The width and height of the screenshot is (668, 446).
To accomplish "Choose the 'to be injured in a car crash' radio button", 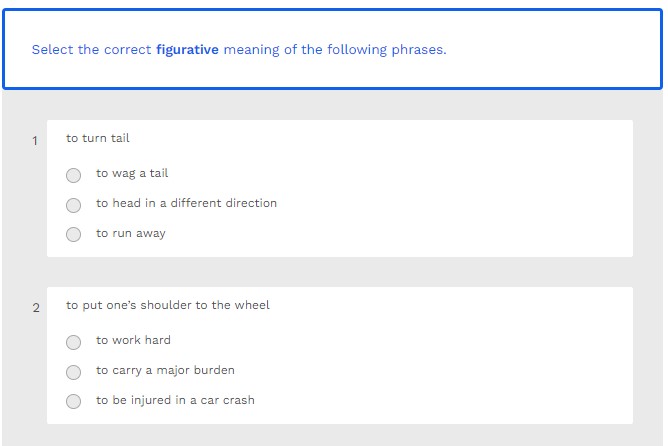I will tap(74, 402).
